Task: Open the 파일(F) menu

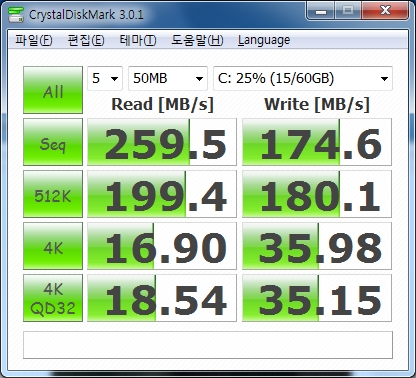Action: (34, 40)
